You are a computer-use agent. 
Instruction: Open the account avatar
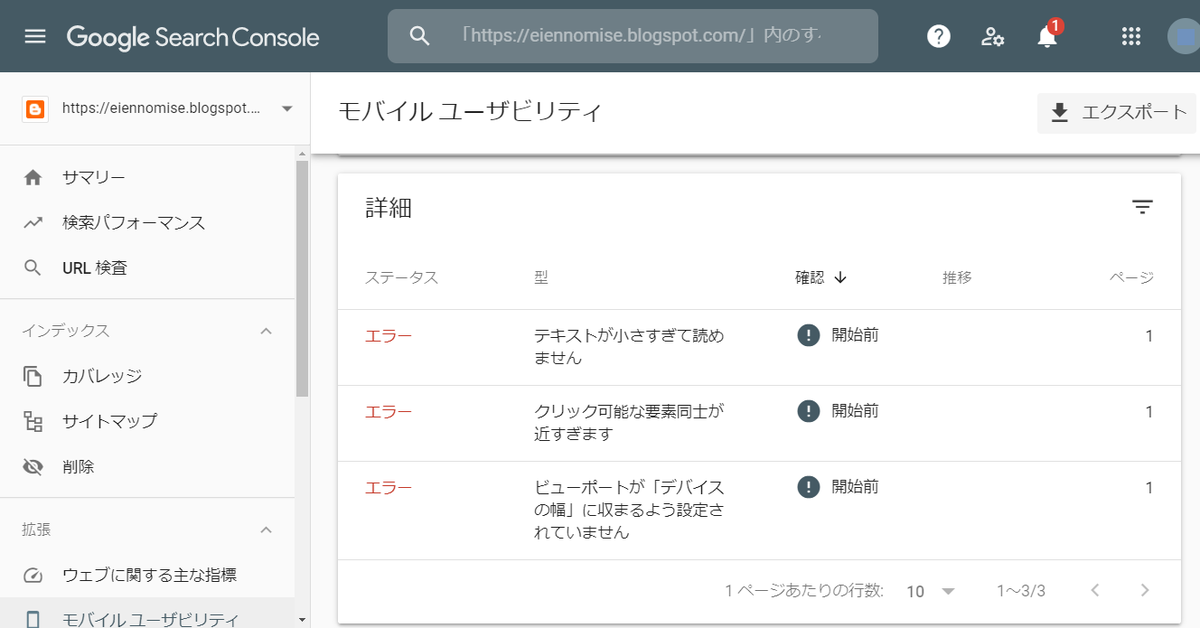[1184, 37]
